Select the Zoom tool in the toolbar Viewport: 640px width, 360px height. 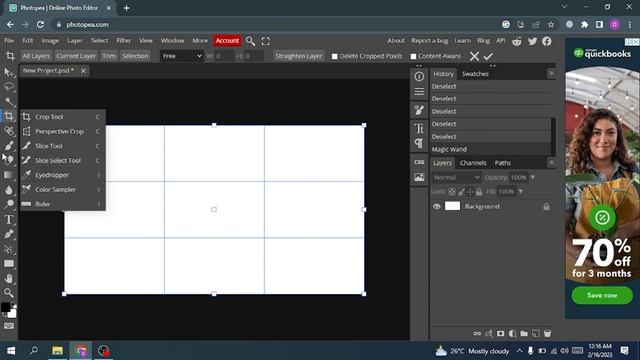point(9,293)
